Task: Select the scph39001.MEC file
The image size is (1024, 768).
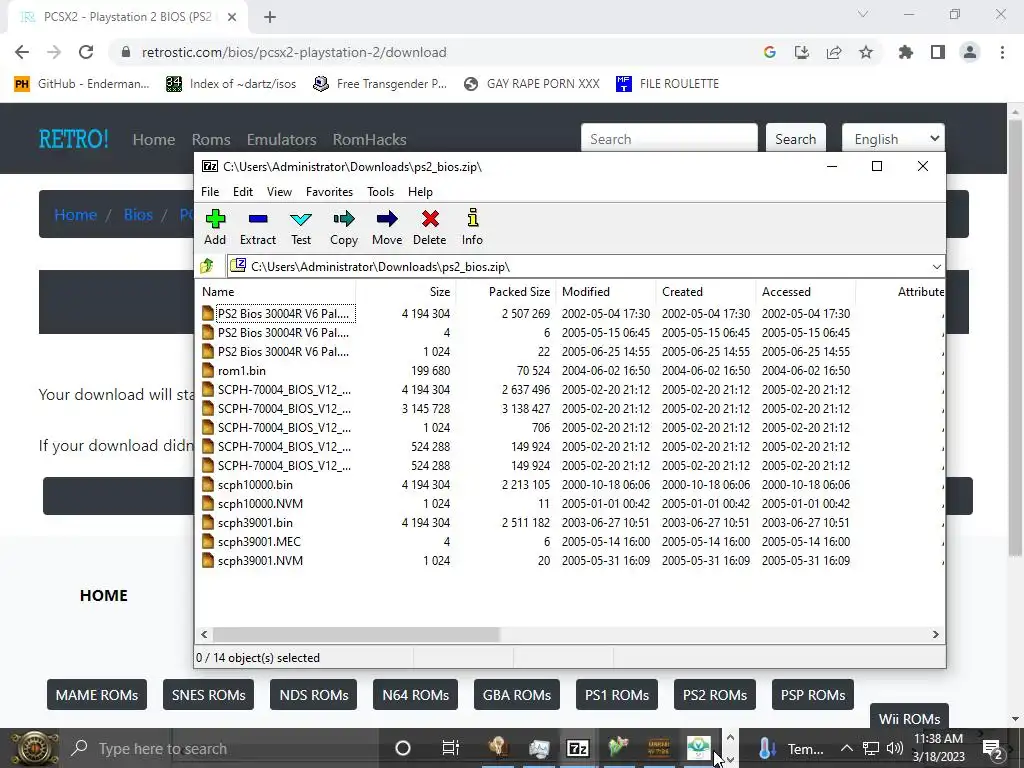Action: click(x=259, y=541)
